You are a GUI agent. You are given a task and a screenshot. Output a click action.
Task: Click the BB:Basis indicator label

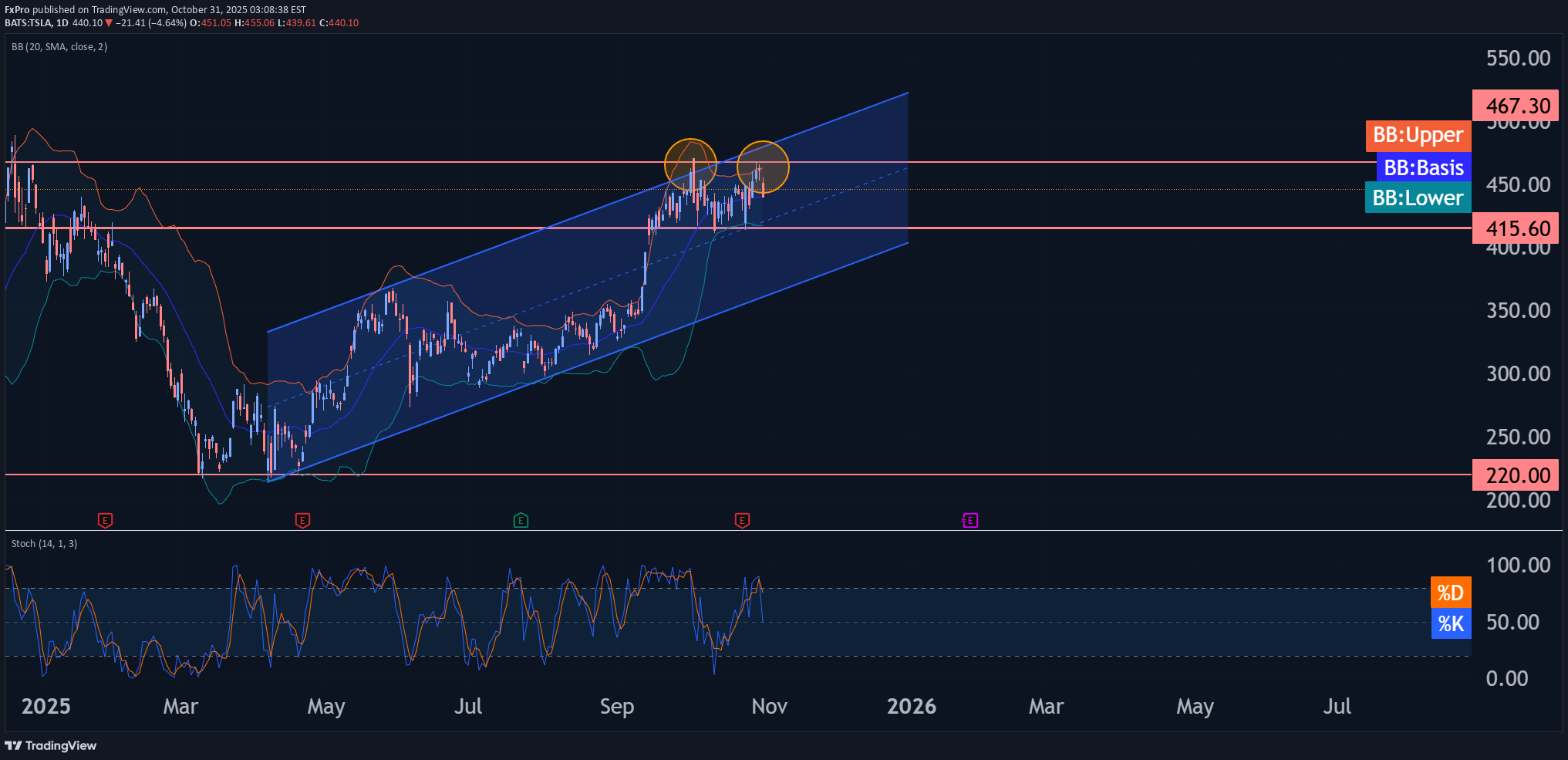pyautogui.click(x=1423, y=167)
